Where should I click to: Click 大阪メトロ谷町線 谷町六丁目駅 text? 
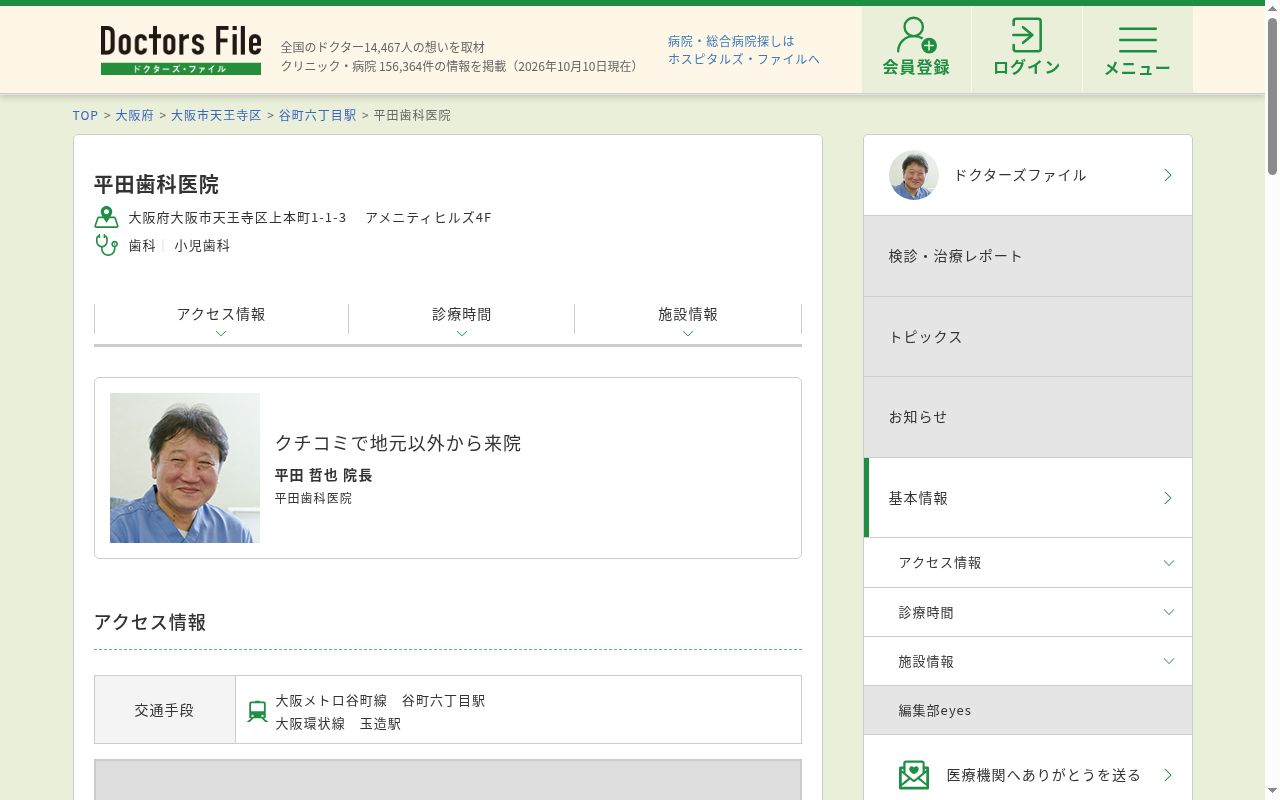[x=380, y=701]
